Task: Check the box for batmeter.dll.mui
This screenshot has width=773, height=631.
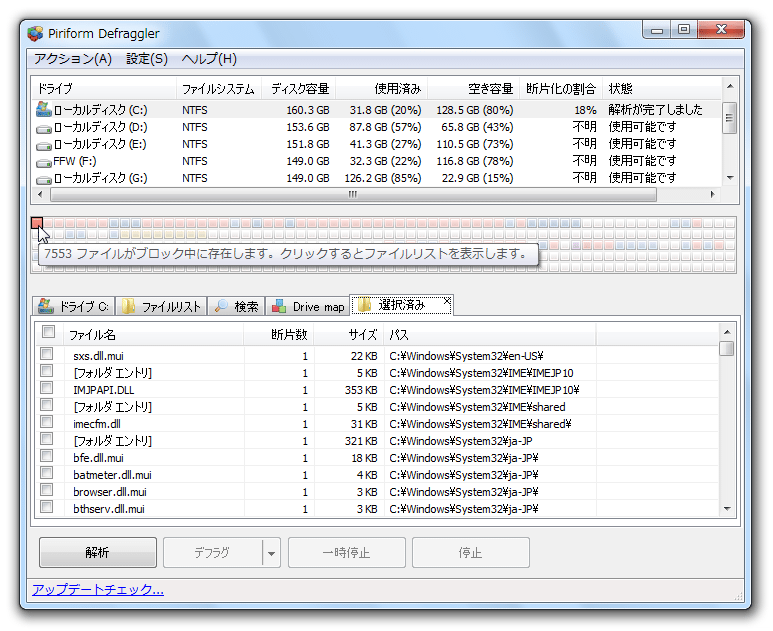Action: click(47, 473)
